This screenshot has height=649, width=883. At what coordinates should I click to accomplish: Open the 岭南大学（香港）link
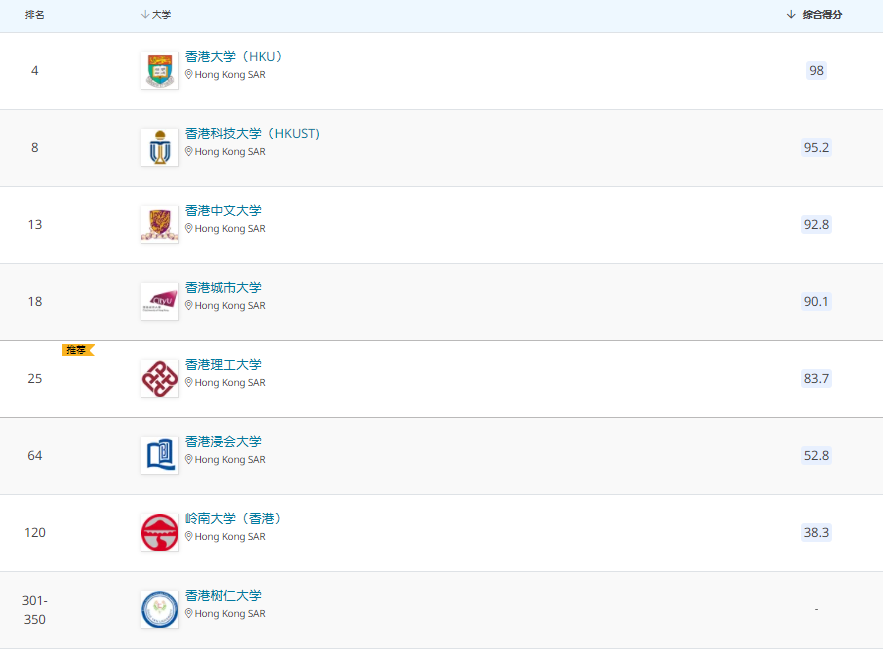pos(233,519)
